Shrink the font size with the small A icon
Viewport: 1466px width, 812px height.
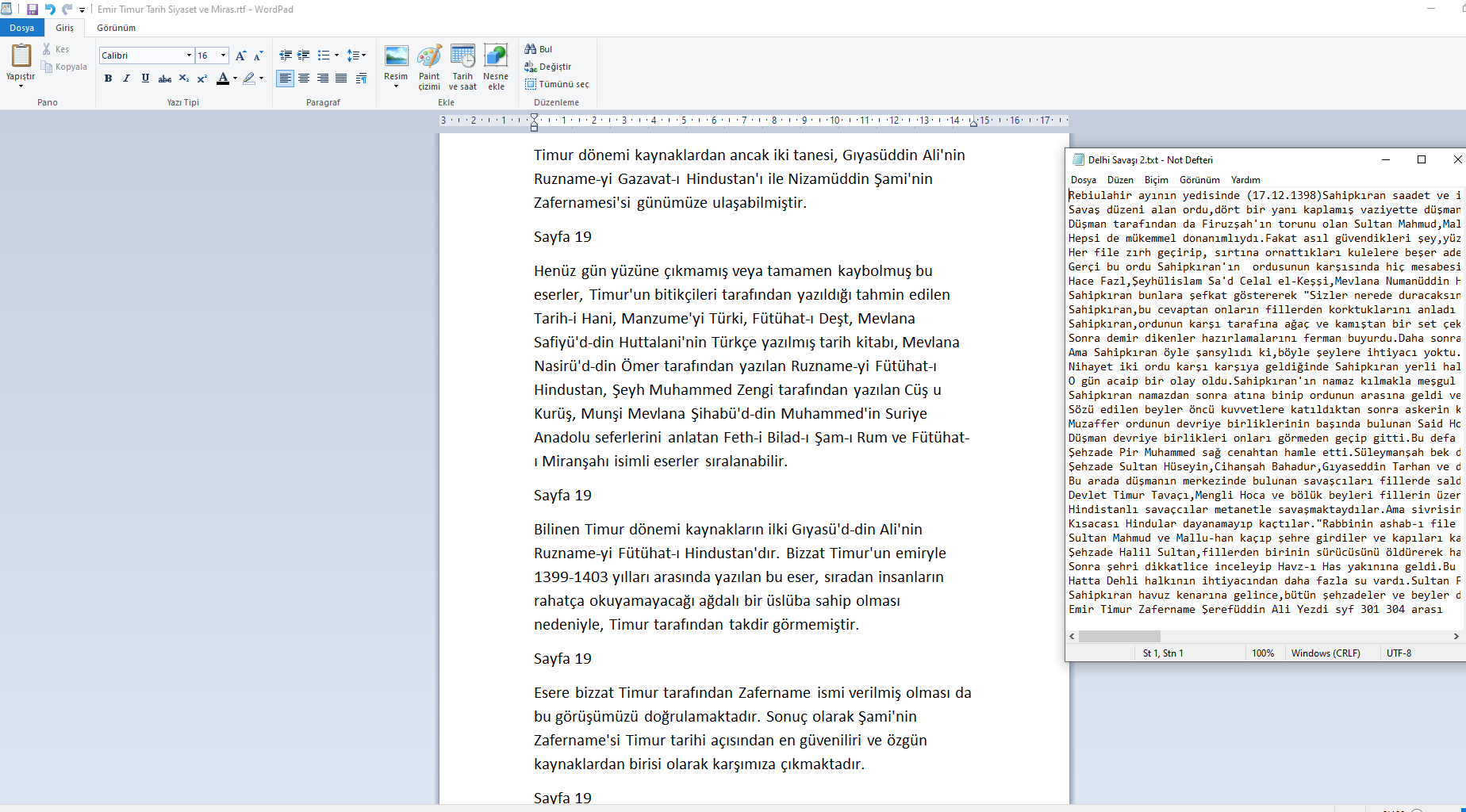pyautogui.click(x=258, y=56)
